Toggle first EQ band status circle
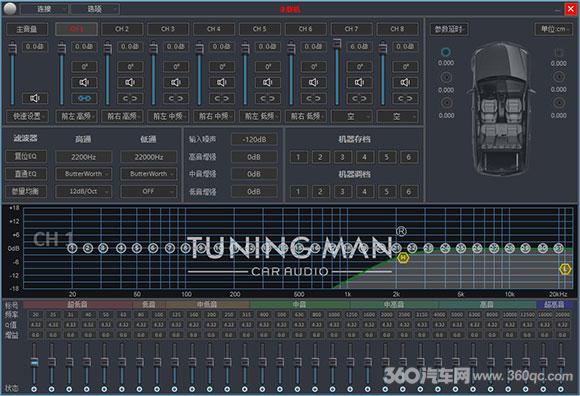The width and height of the screenshot is (580, 396). tap(34, 389)
